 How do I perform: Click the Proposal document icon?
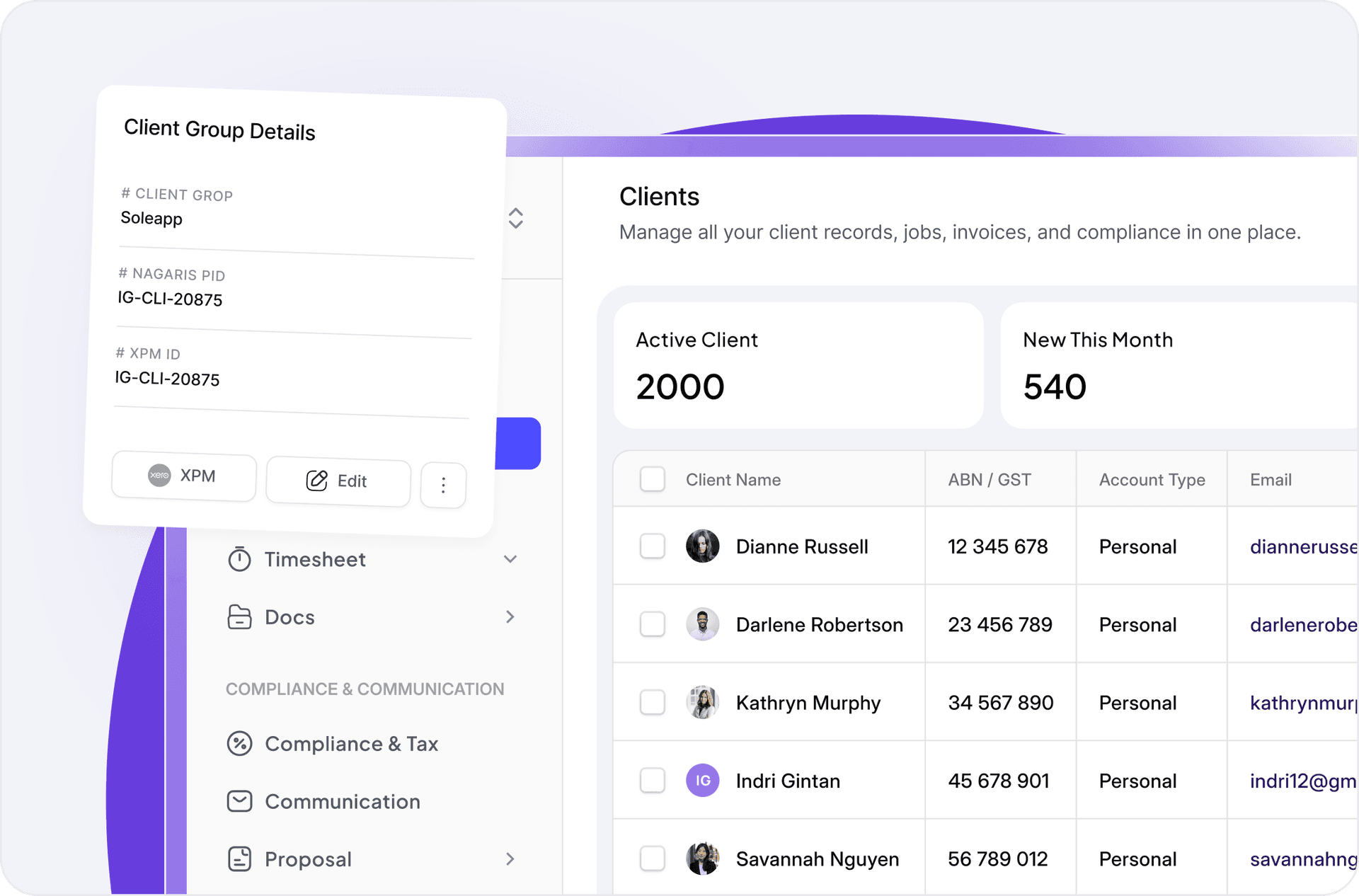point(239,859)
